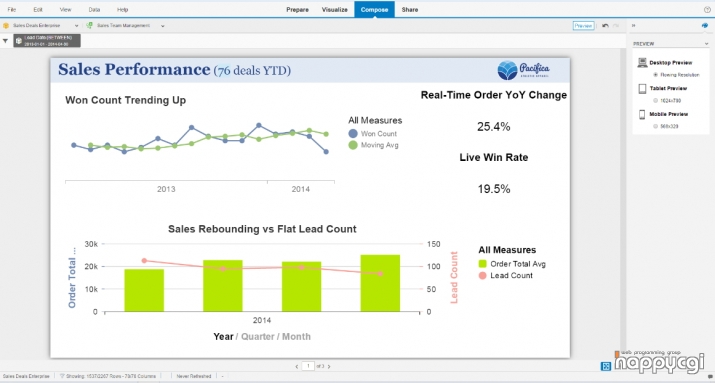Select the Month drill level
715x383 pixels.
(x=296, y=336)
